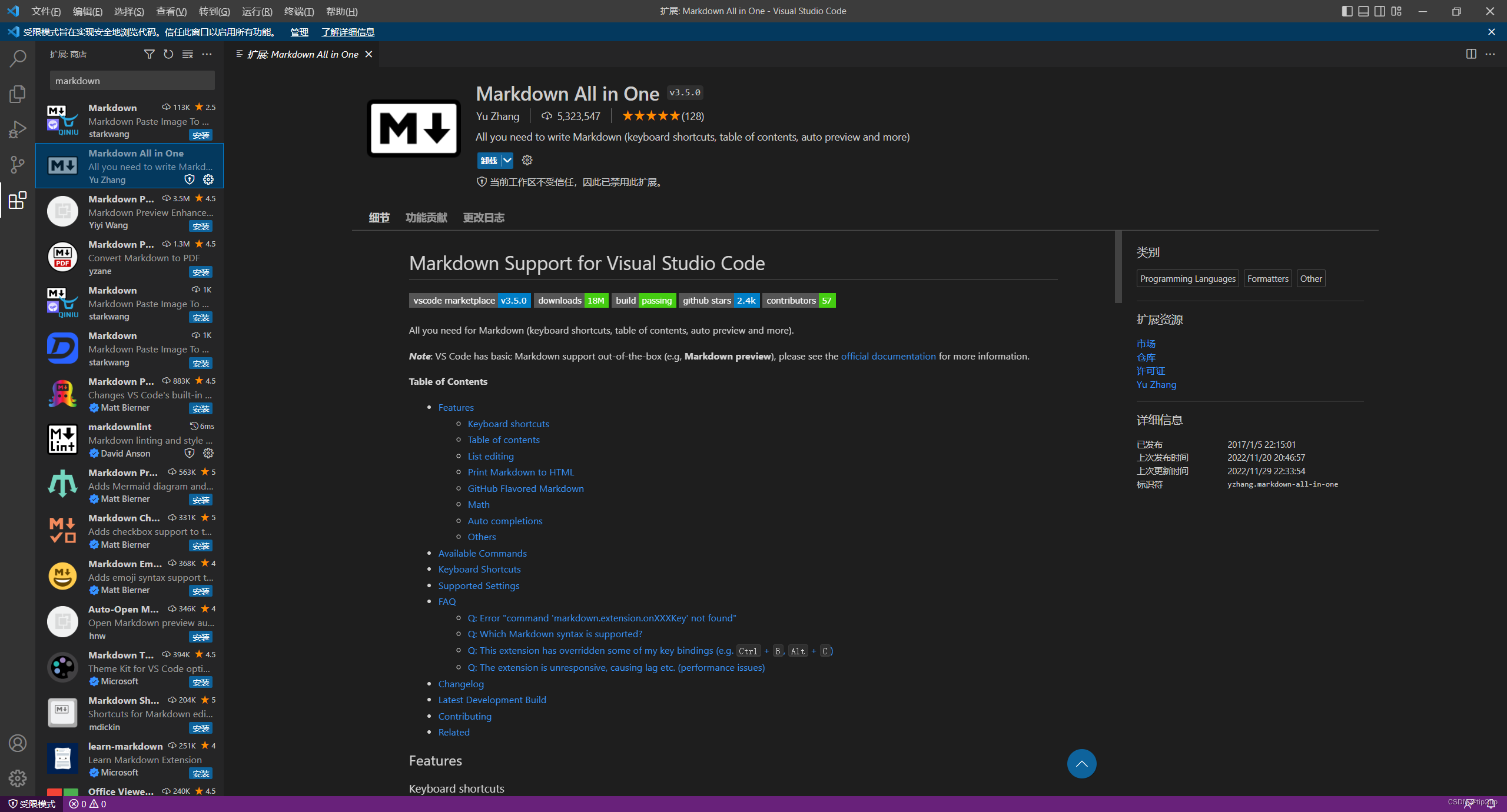Select the Other category tag

(x=1310, y=278)
